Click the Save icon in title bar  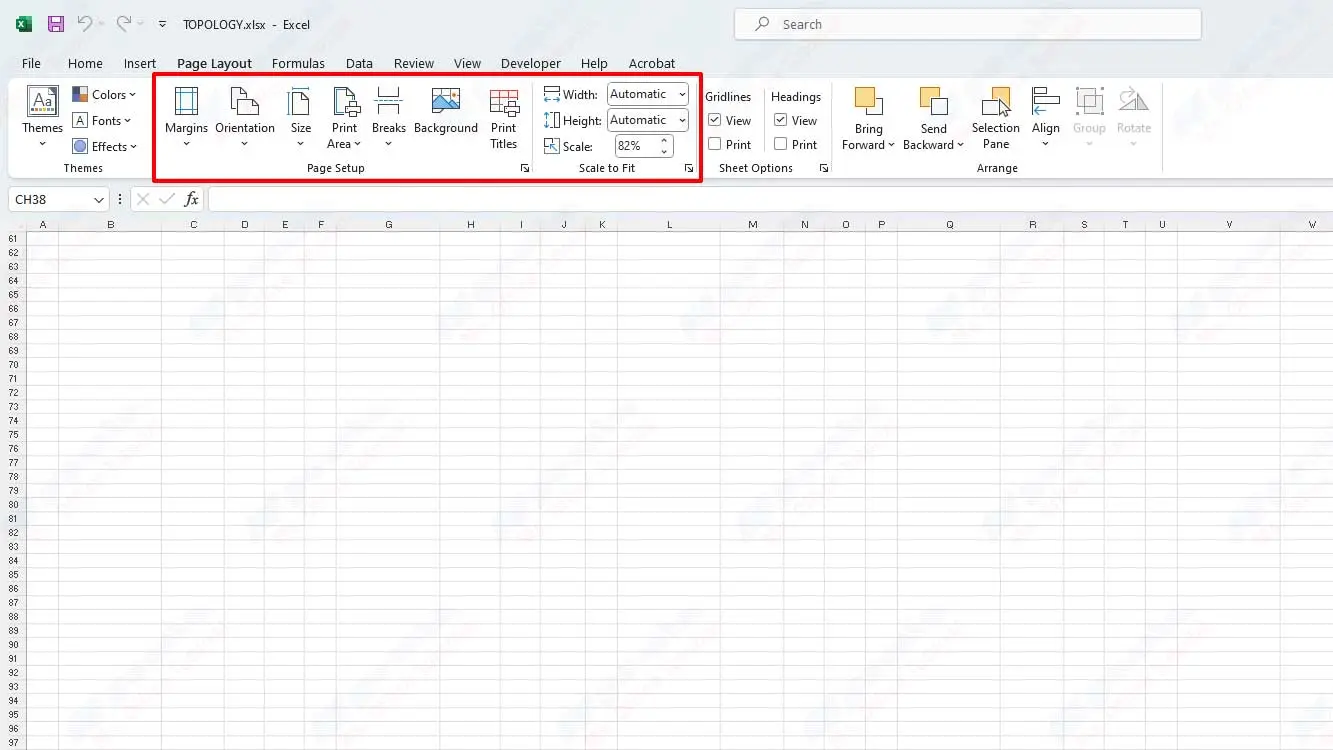(56, 24)
